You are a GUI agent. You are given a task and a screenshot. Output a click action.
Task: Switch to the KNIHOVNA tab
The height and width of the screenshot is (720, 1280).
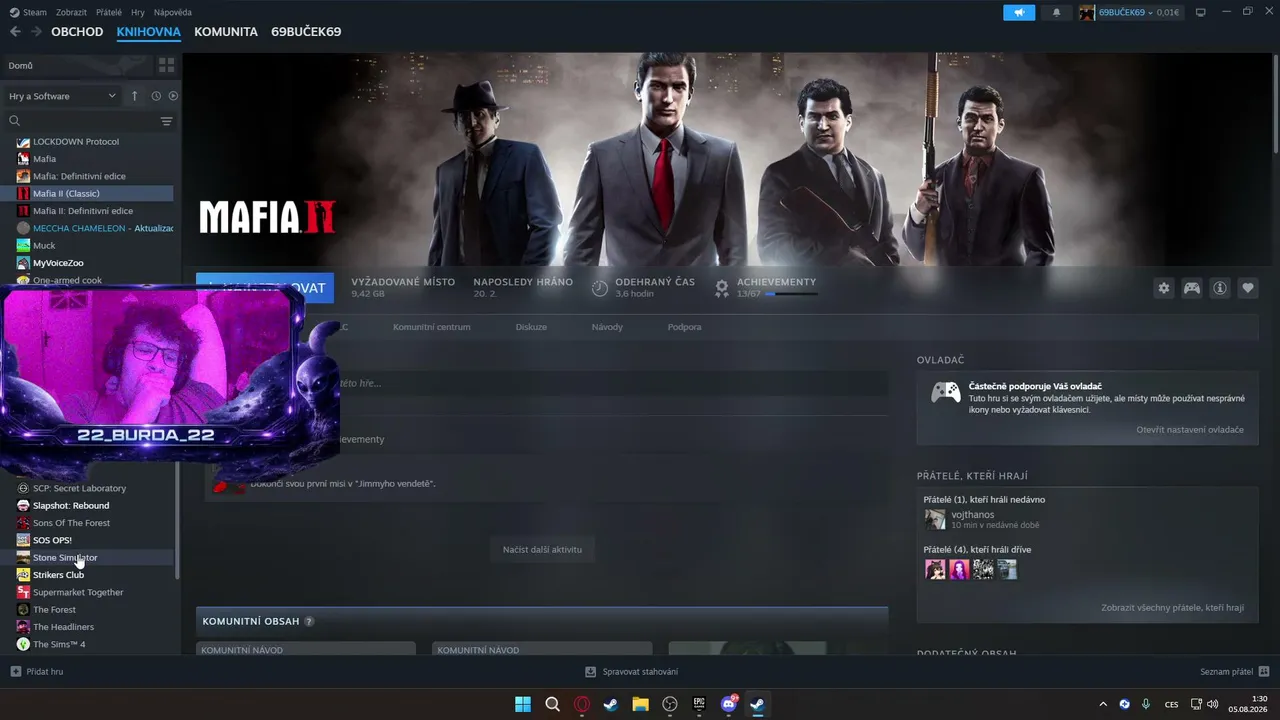[x=149, y=32]
